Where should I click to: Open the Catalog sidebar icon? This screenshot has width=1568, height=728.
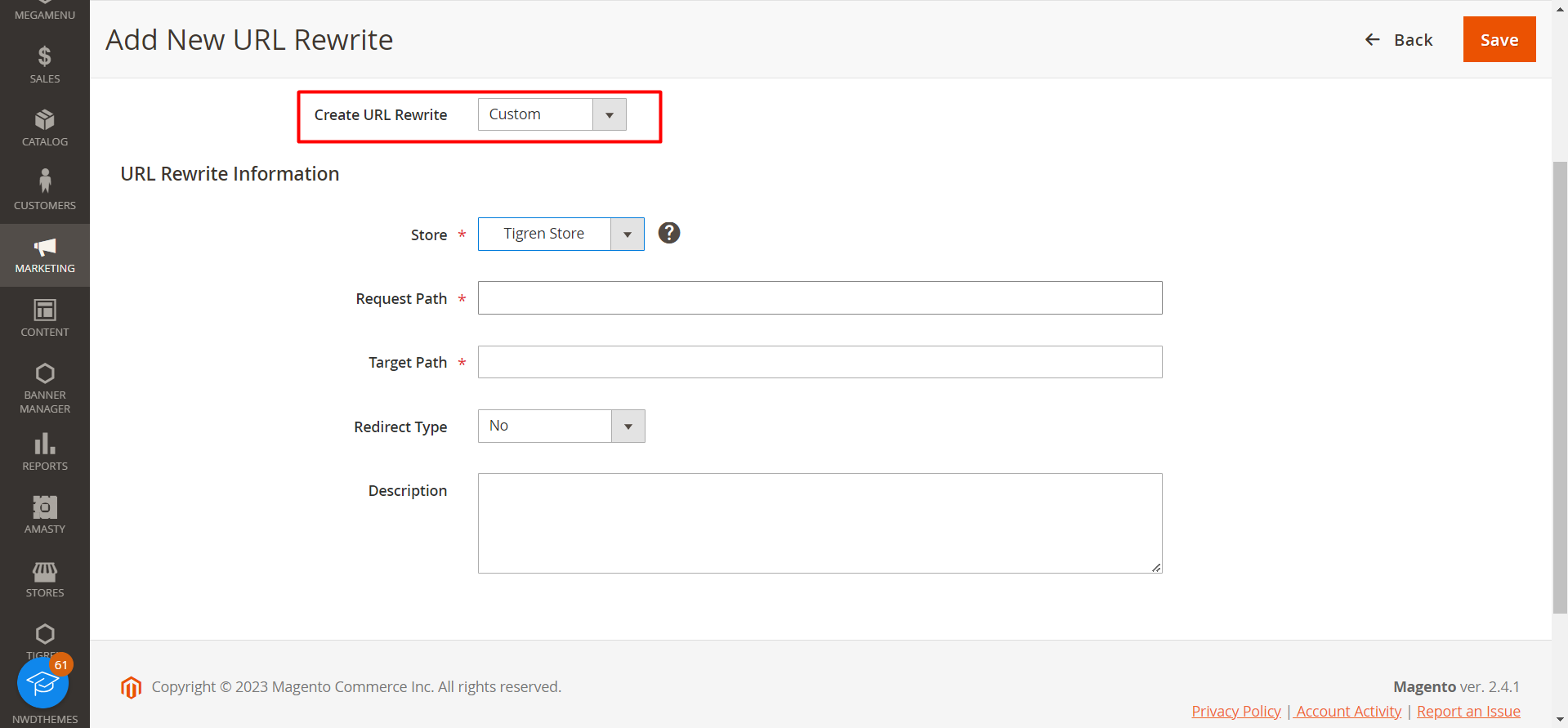point(45,121)
